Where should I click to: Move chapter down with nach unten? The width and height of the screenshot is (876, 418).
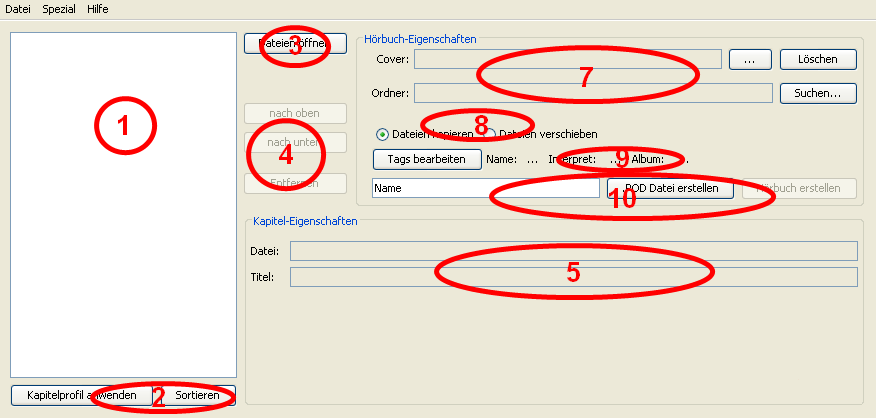pos(295,142)
